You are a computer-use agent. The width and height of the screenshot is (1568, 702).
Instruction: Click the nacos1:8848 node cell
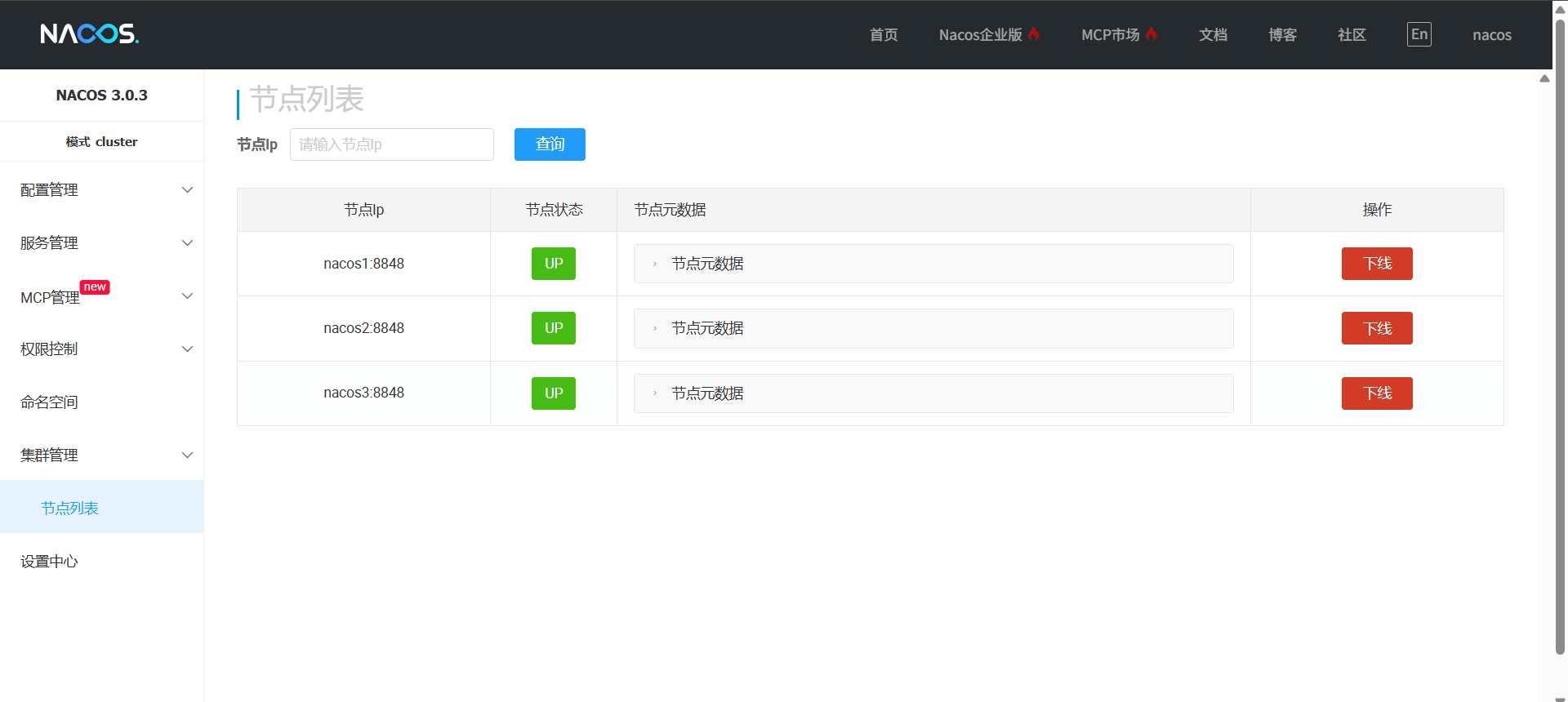(363, 264)
